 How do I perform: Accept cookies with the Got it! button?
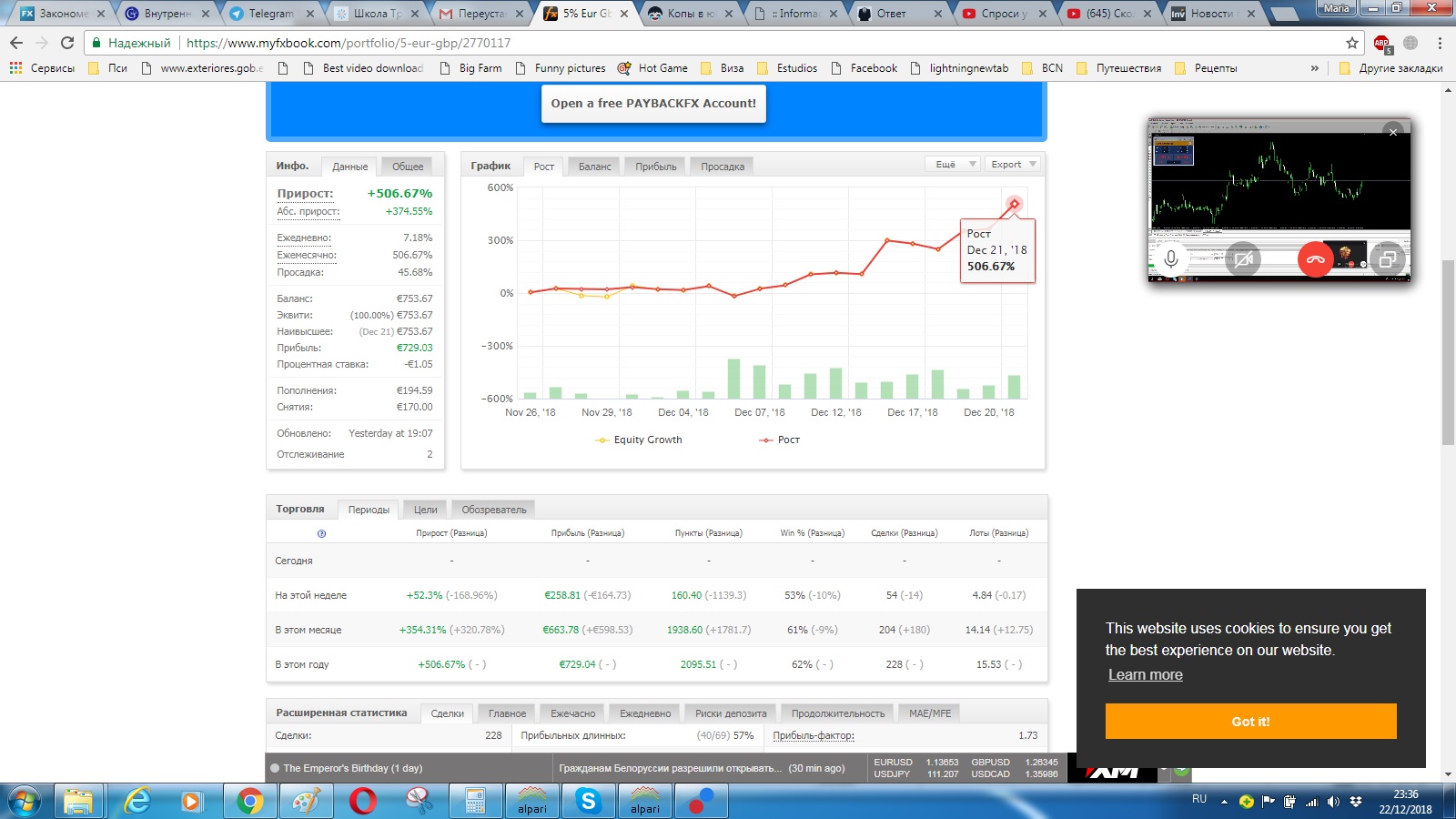(1250, 722)
